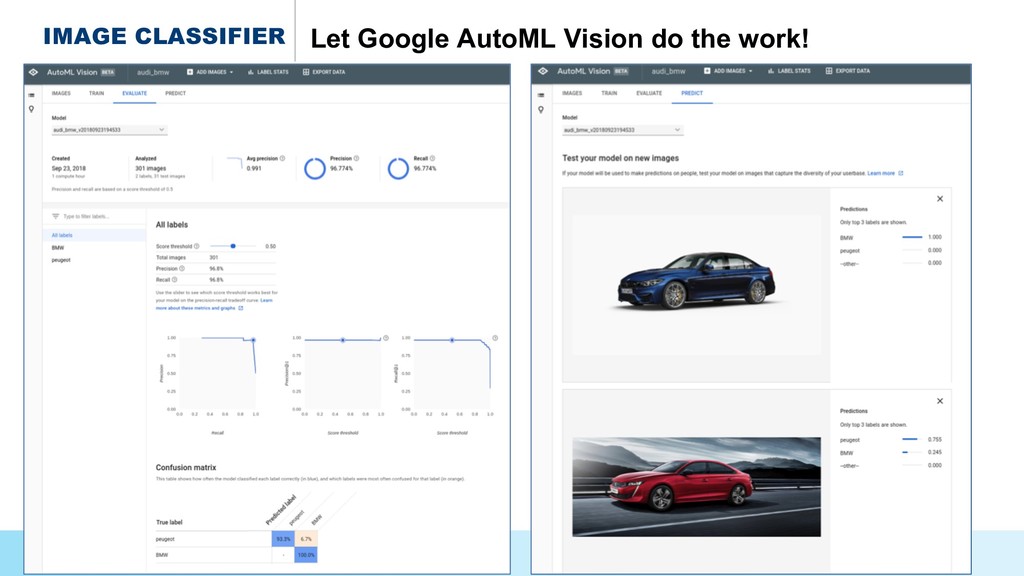Click help icon on precision vs threshold chart

coord(386,338)
